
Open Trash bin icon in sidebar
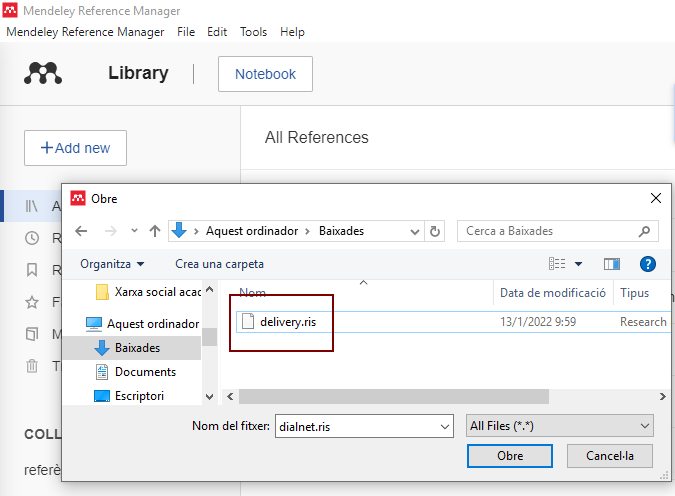click(x=32, y=366)
